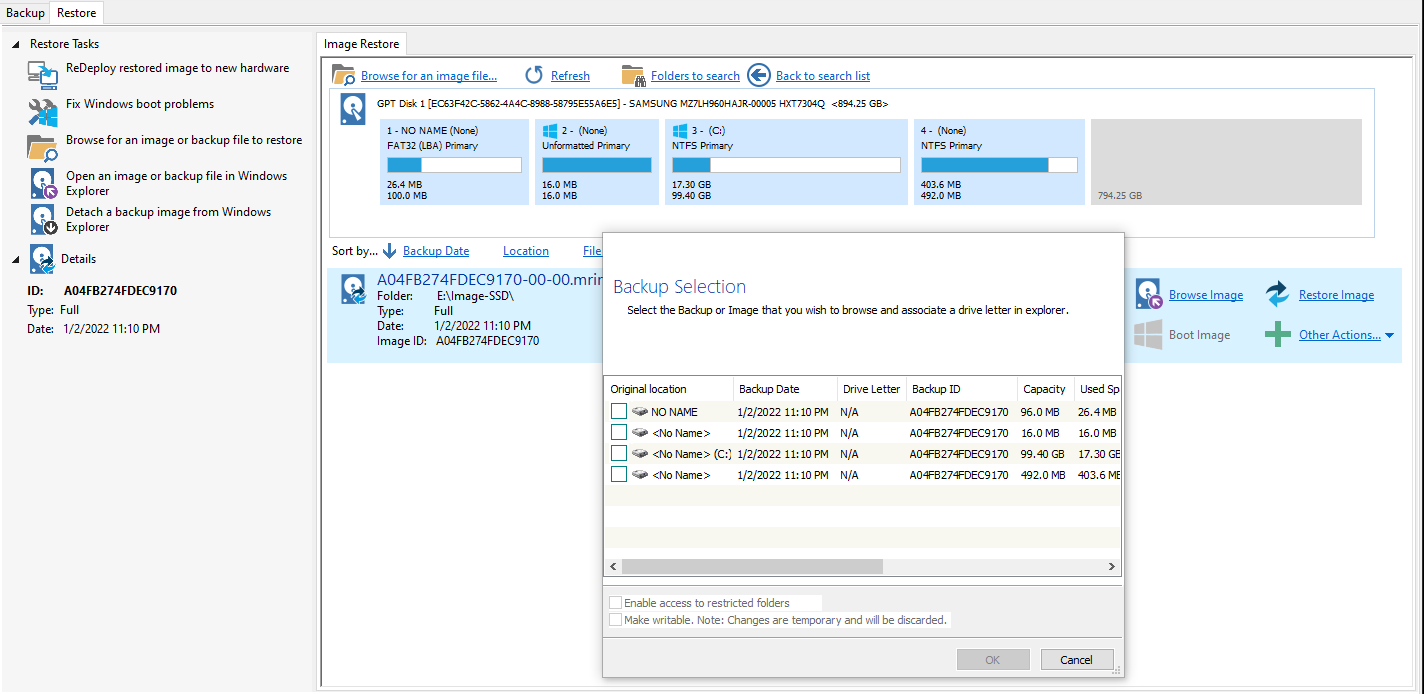Click the 794.25 GB unallocated space block
The width and height of the screenshot is (1424, 694).
(x=1226, y=162)
